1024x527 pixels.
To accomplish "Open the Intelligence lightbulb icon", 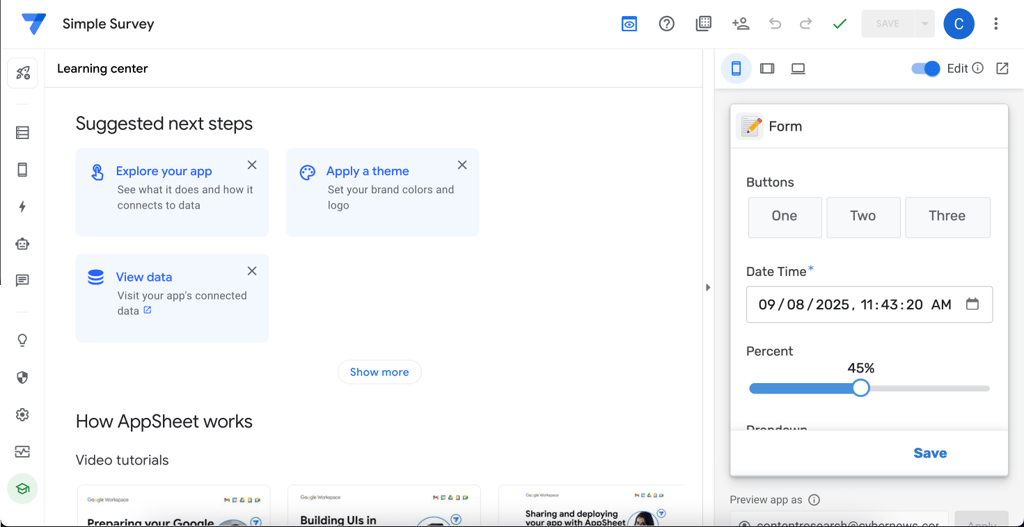I will 22,340.
